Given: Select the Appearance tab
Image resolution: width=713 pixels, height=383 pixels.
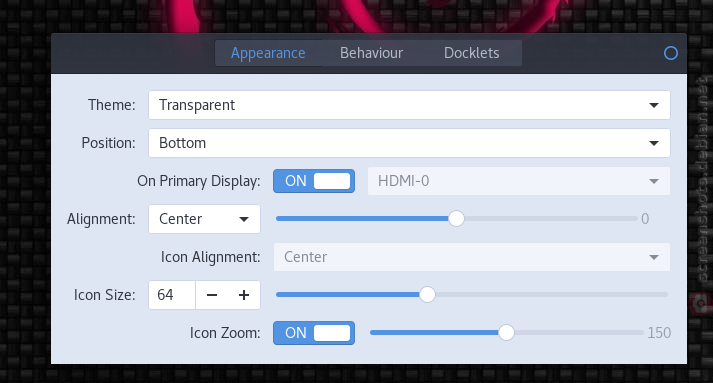Looking at the screenshot, I should 268,53.
